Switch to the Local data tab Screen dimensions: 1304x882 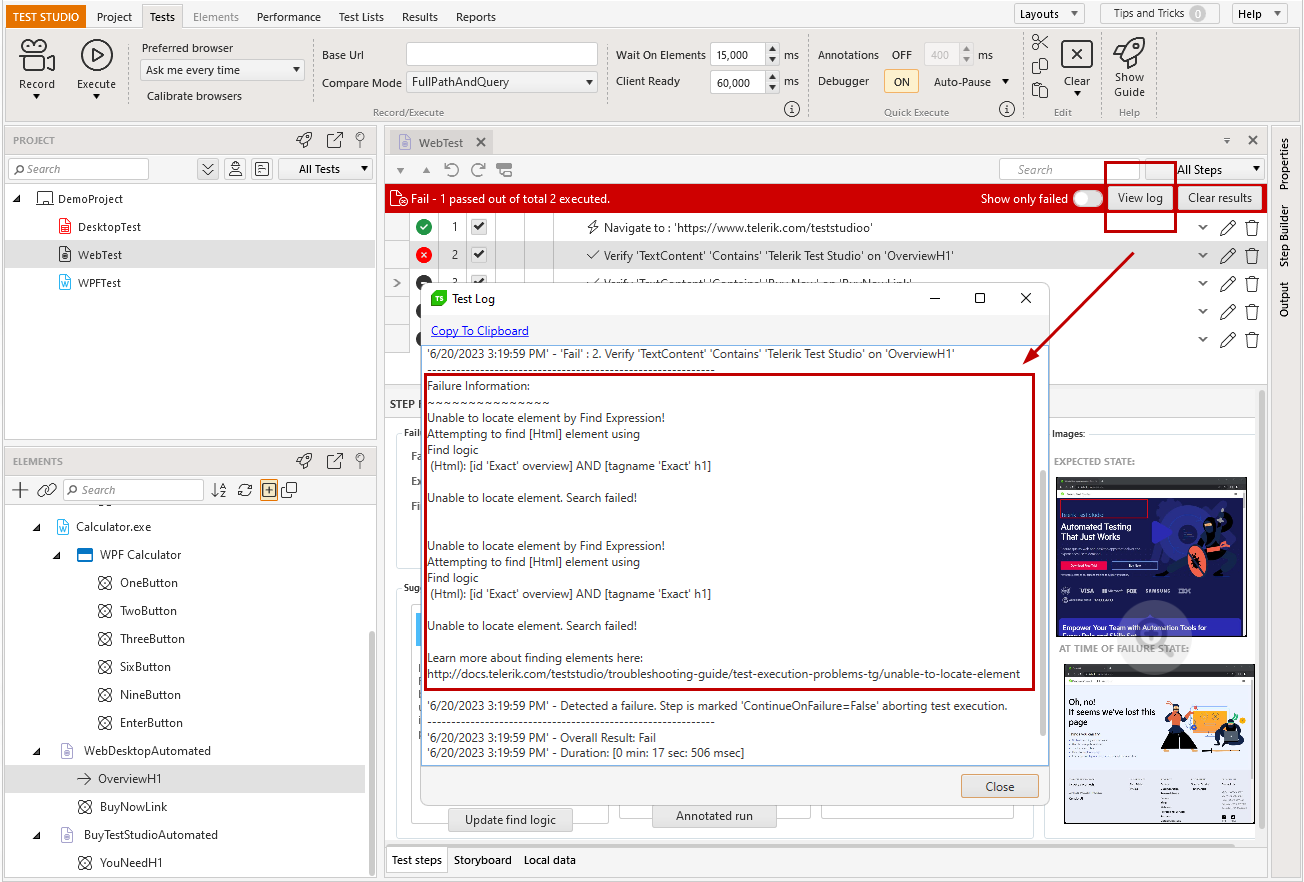(550, 860)
